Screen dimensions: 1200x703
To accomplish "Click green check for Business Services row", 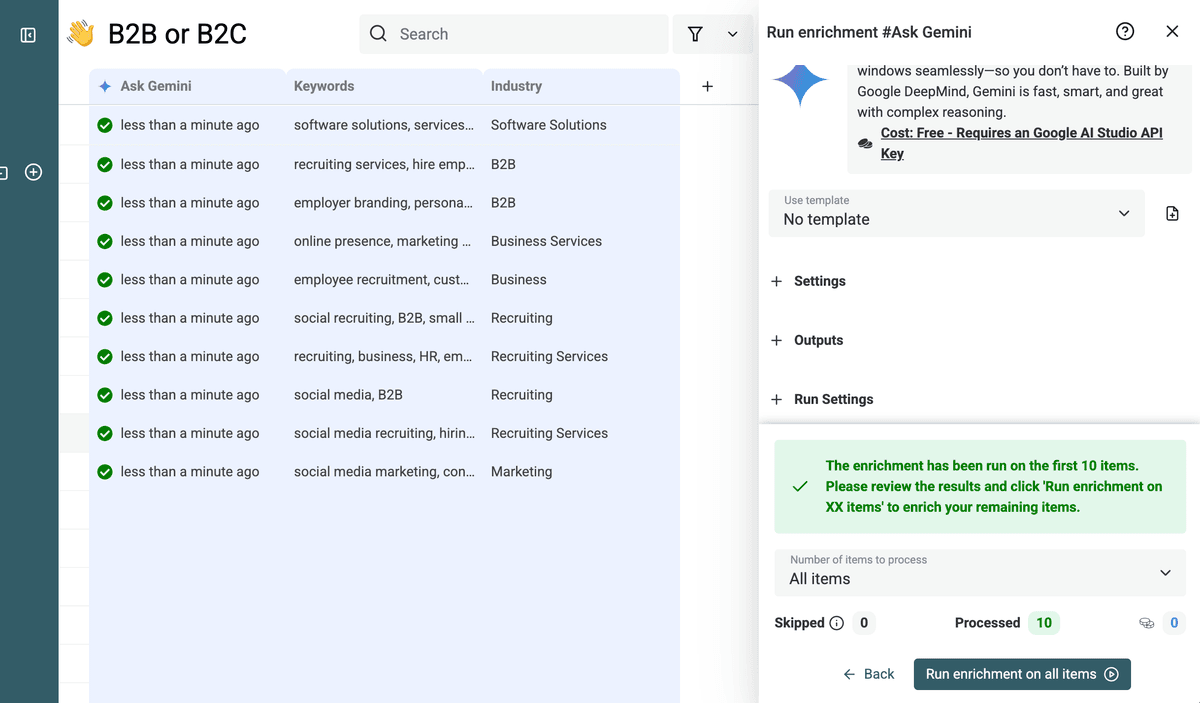I will point(105,241).
